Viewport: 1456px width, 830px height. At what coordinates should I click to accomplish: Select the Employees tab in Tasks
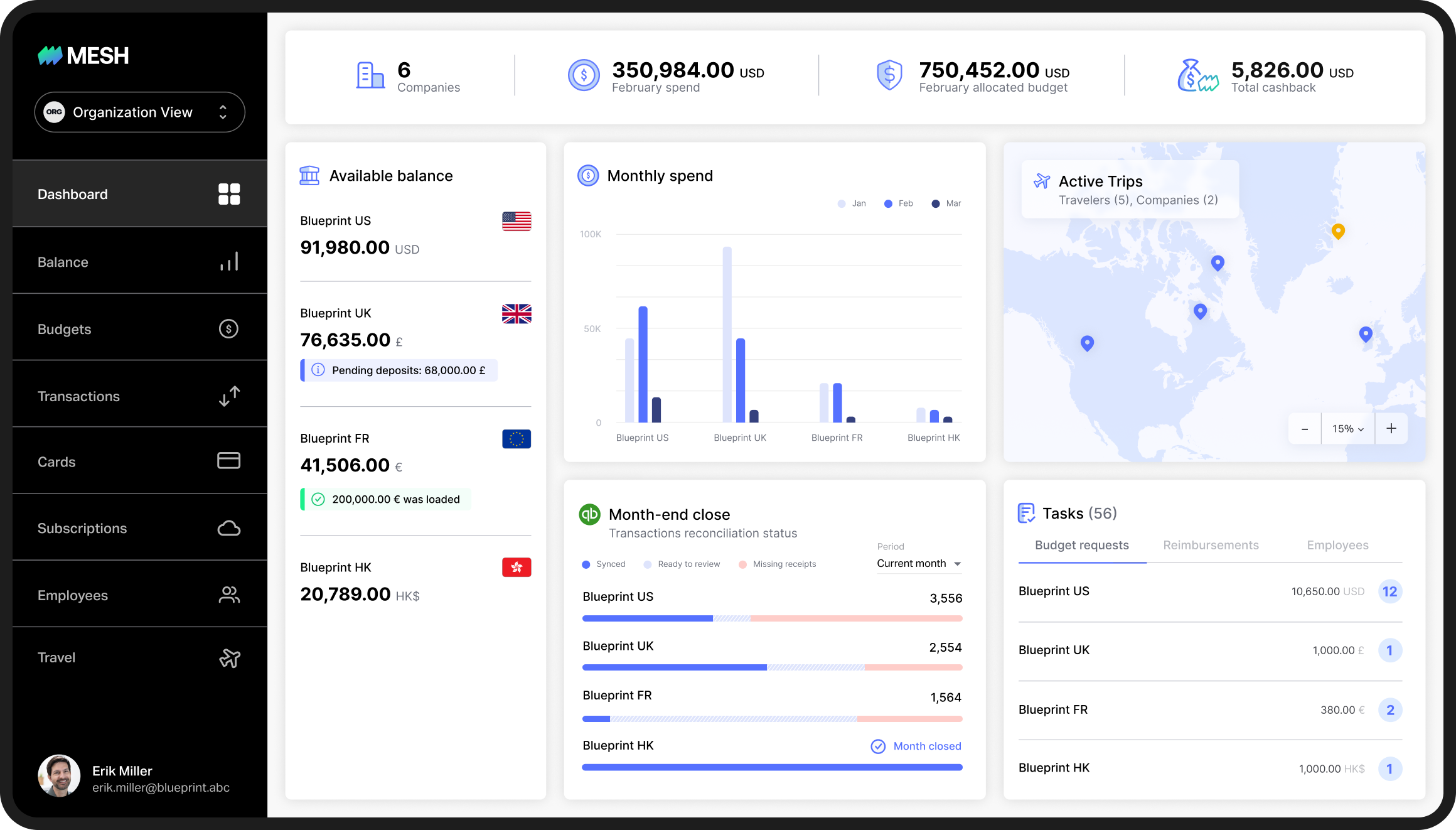pos(1337,545)
